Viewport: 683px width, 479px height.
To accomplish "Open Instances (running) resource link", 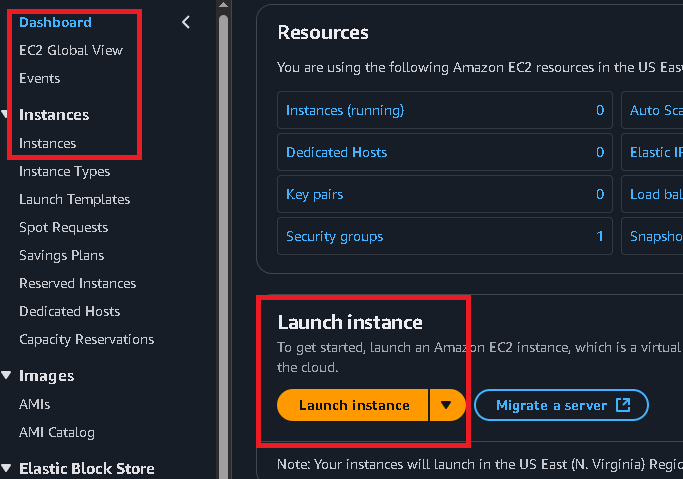I will click(x=345, y=110).
